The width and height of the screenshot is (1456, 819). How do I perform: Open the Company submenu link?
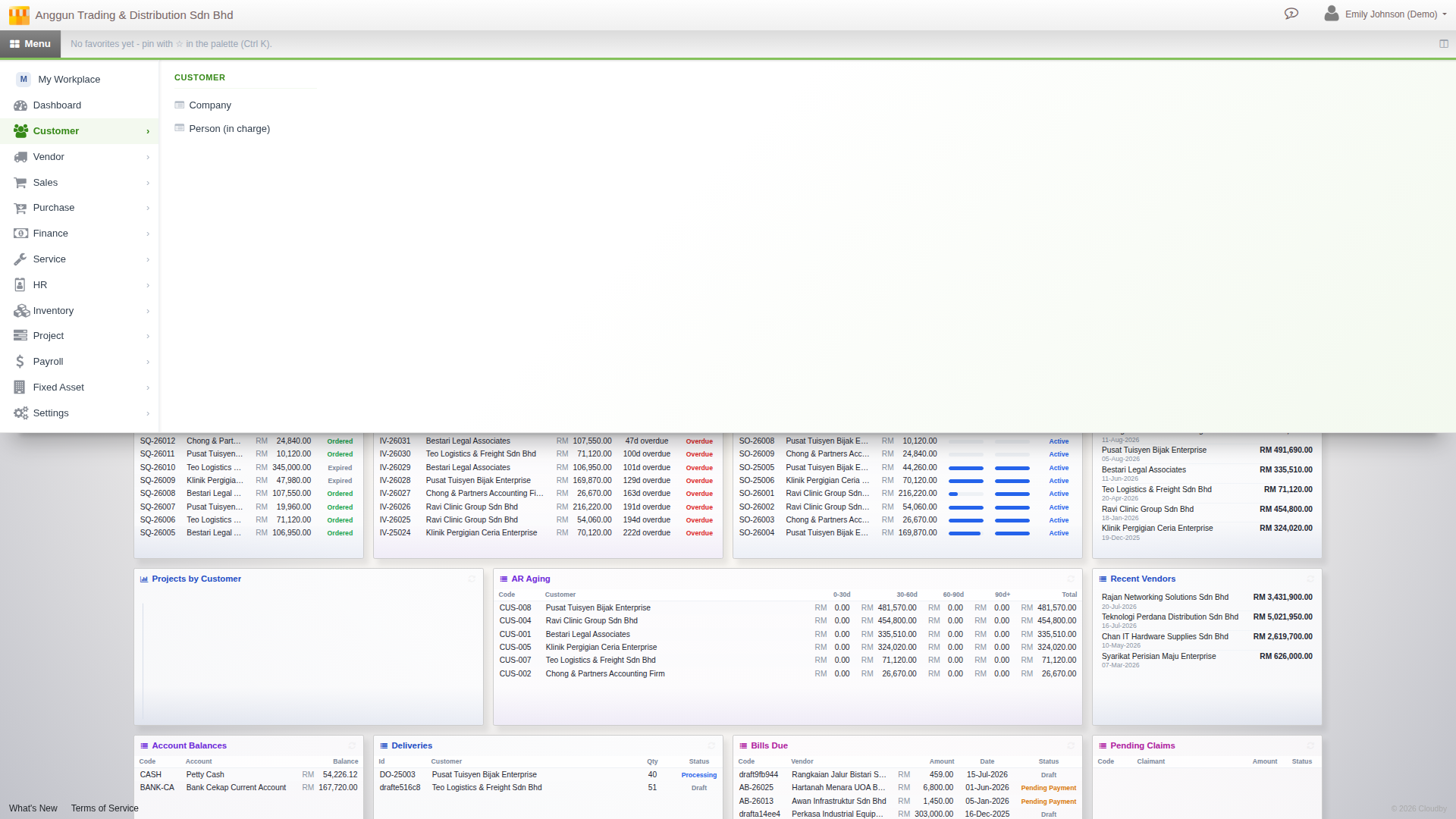point(210,105)
